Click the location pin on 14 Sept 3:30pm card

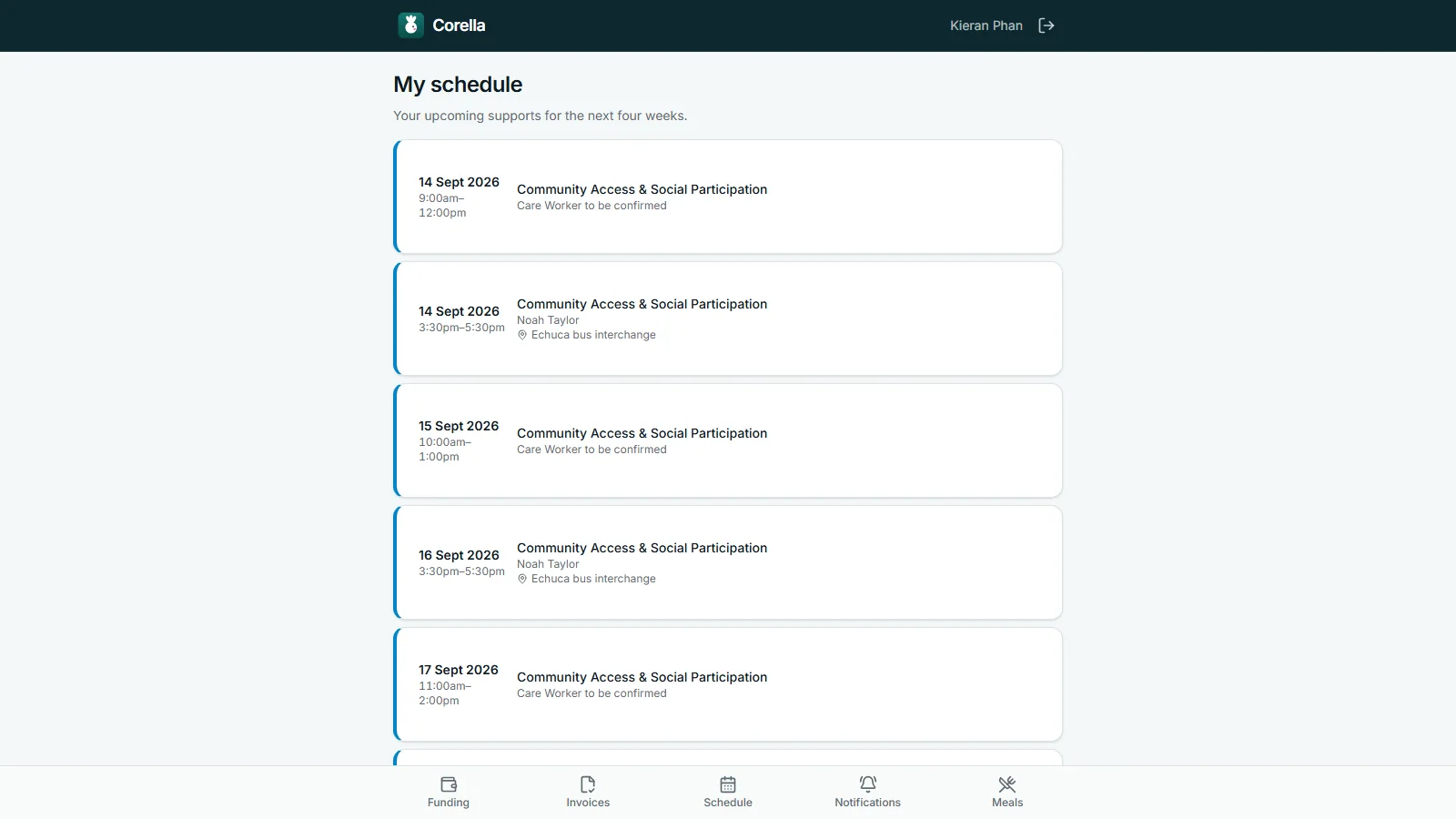522,335
